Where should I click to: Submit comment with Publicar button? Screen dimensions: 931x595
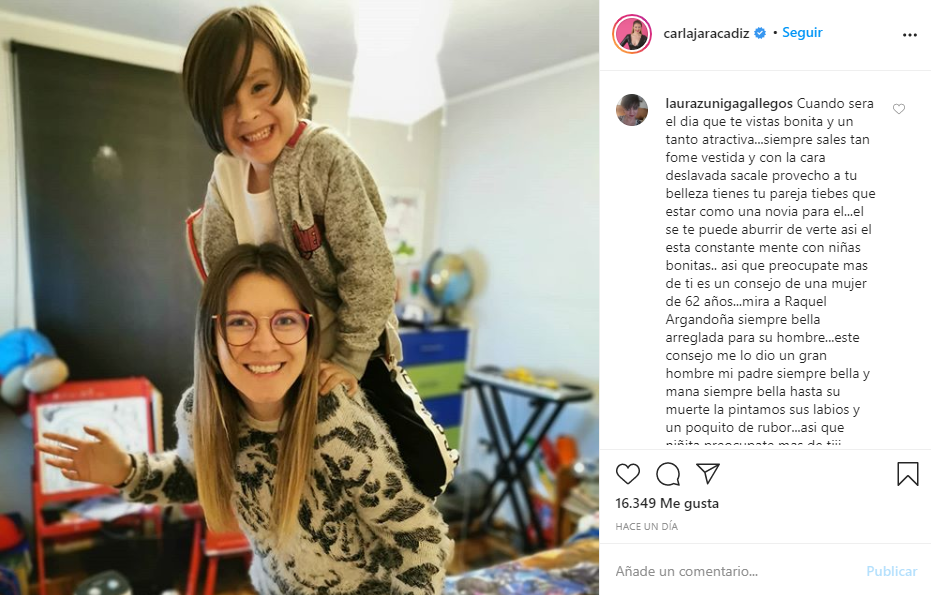[892, 571]
